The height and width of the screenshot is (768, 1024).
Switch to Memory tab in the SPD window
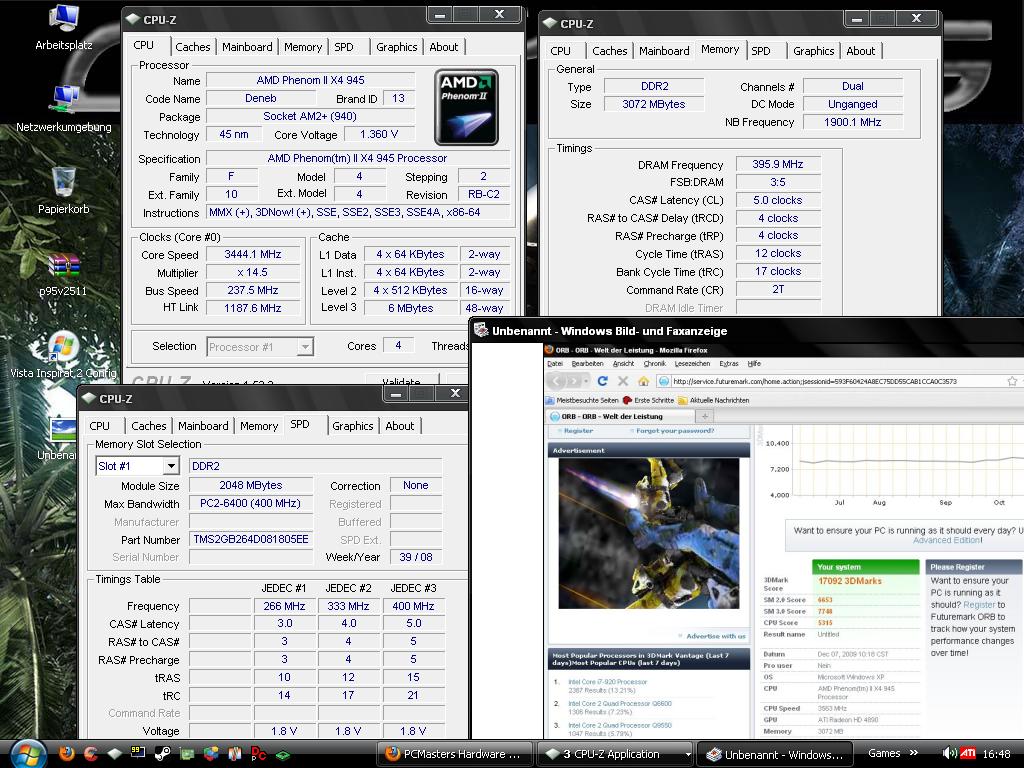click(x=259, y=426)
